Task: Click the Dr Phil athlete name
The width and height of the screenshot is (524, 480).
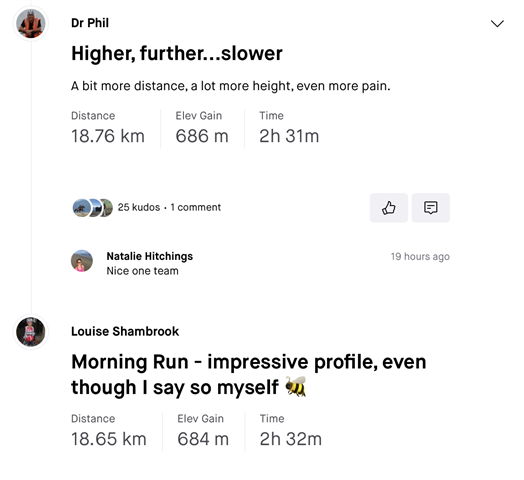Action: (90, 23)
